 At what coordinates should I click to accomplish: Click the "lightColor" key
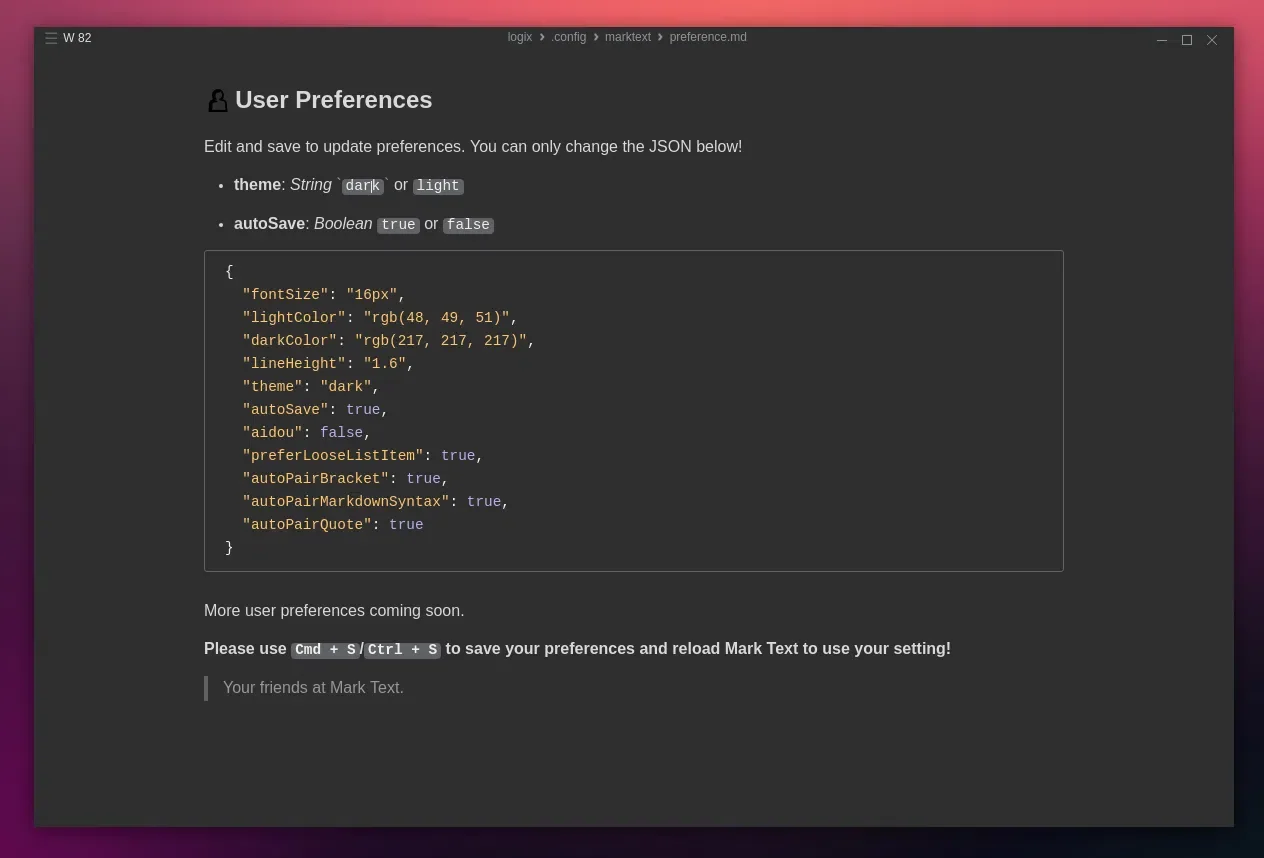[294, 318]
